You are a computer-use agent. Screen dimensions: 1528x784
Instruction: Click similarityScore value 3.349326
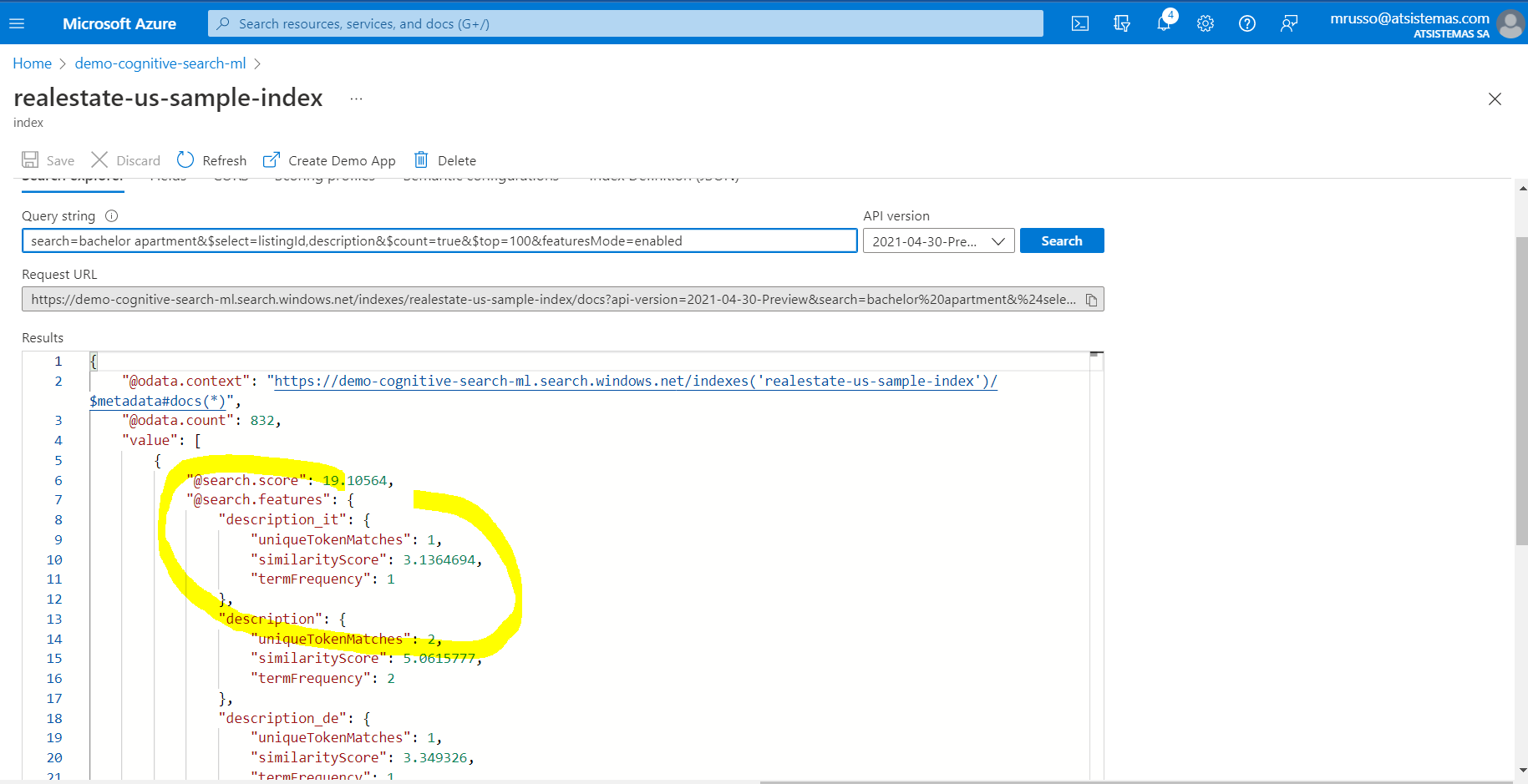pos(435,758)
